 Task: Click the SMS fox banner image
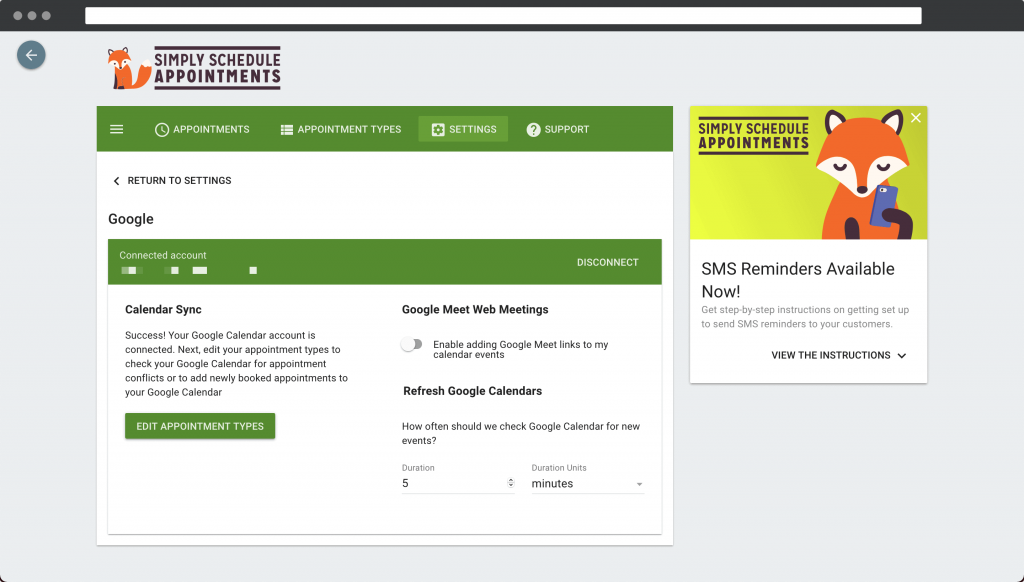[808, 173]
